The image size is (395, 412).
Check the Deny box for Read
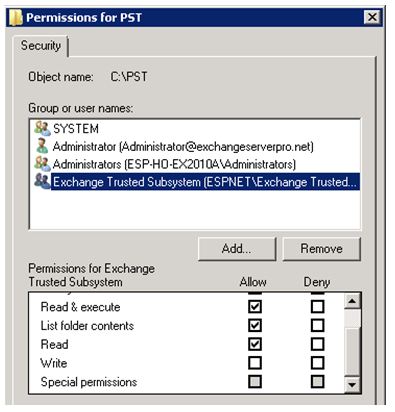tap(317, 344)
